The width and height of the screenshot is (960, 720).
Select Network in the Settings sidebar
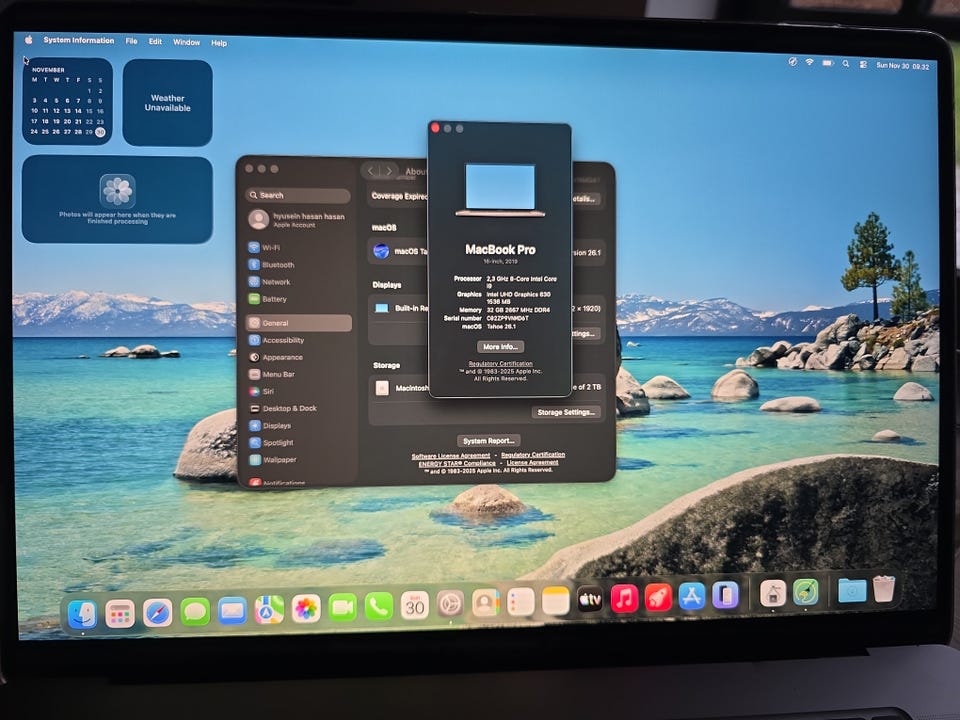coord(298,282)
